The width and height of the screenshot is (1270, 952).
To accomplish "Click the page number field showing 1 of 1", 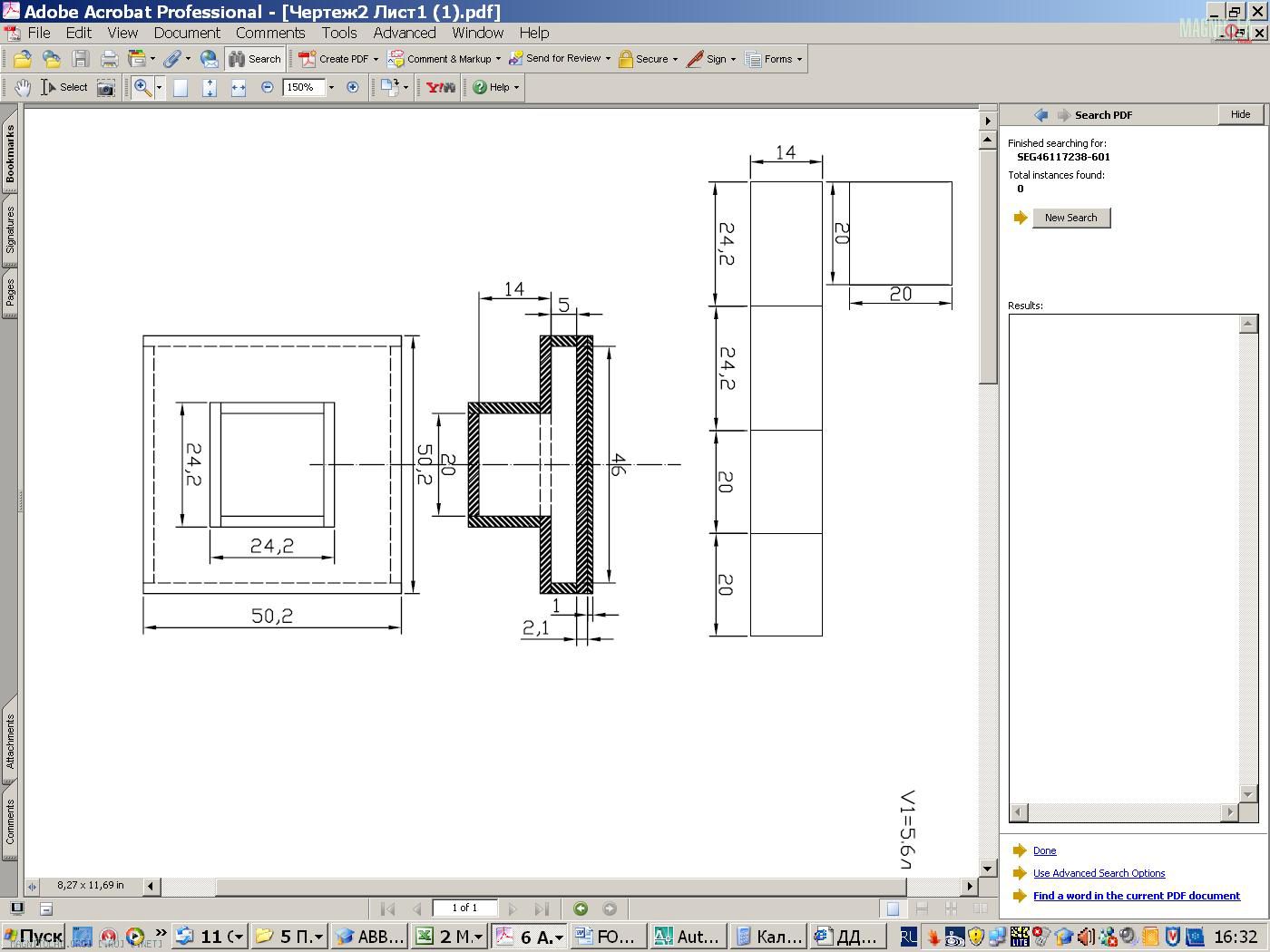I will pyautogui.click(x=464, y=908).
